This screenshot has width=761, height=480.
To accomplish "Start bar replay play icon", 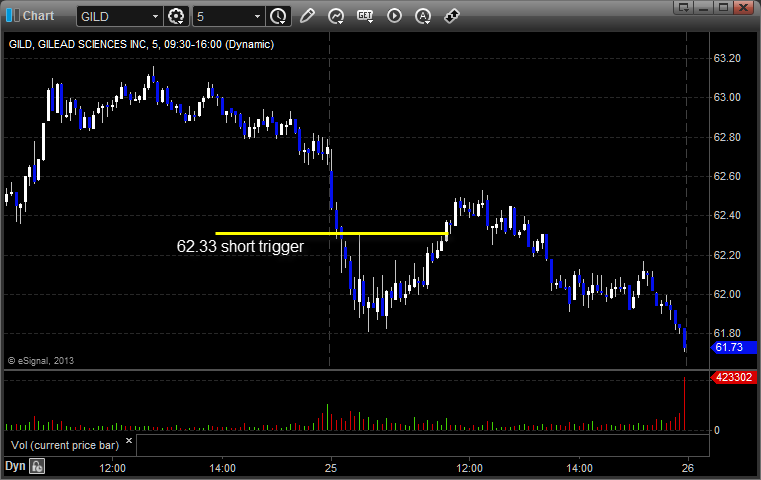I will pos(394,16).
